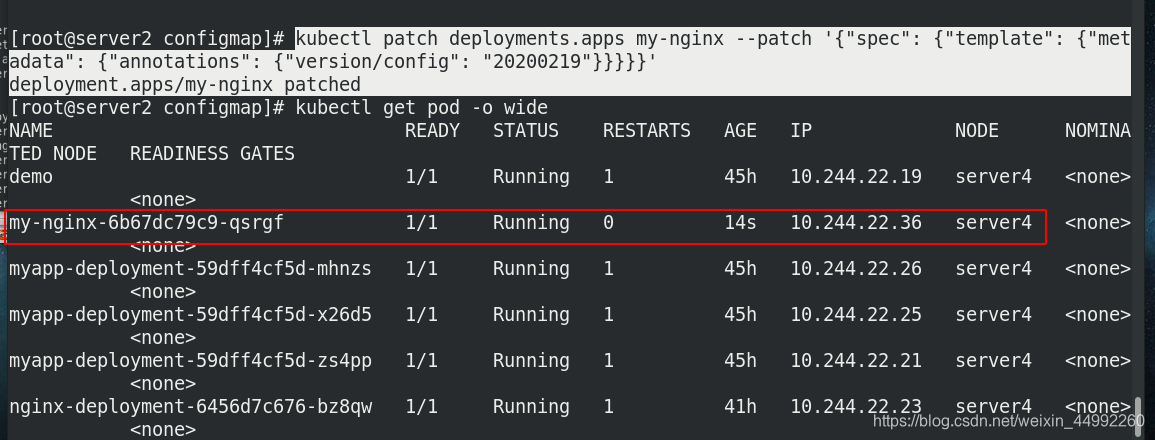Click IP address 10.244.22.19
The height and width of the screenshot is (440, 1155).
pyautogui.click(x=856, y=177)
